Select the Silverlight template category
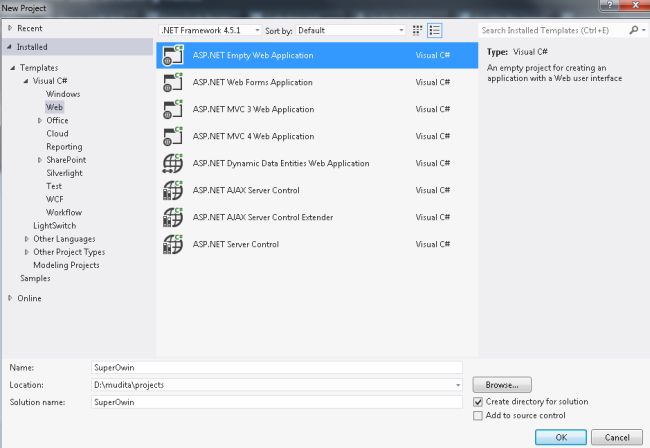The height and width of the screenshot is (448, 650). [x=64, y=173]
